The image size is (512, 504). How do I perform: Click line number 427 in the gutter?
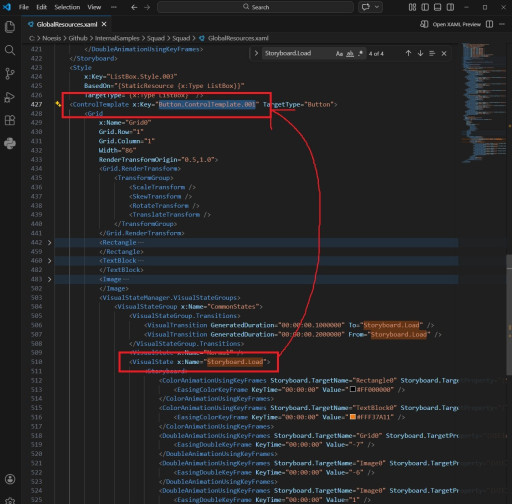tap(36, 104)
